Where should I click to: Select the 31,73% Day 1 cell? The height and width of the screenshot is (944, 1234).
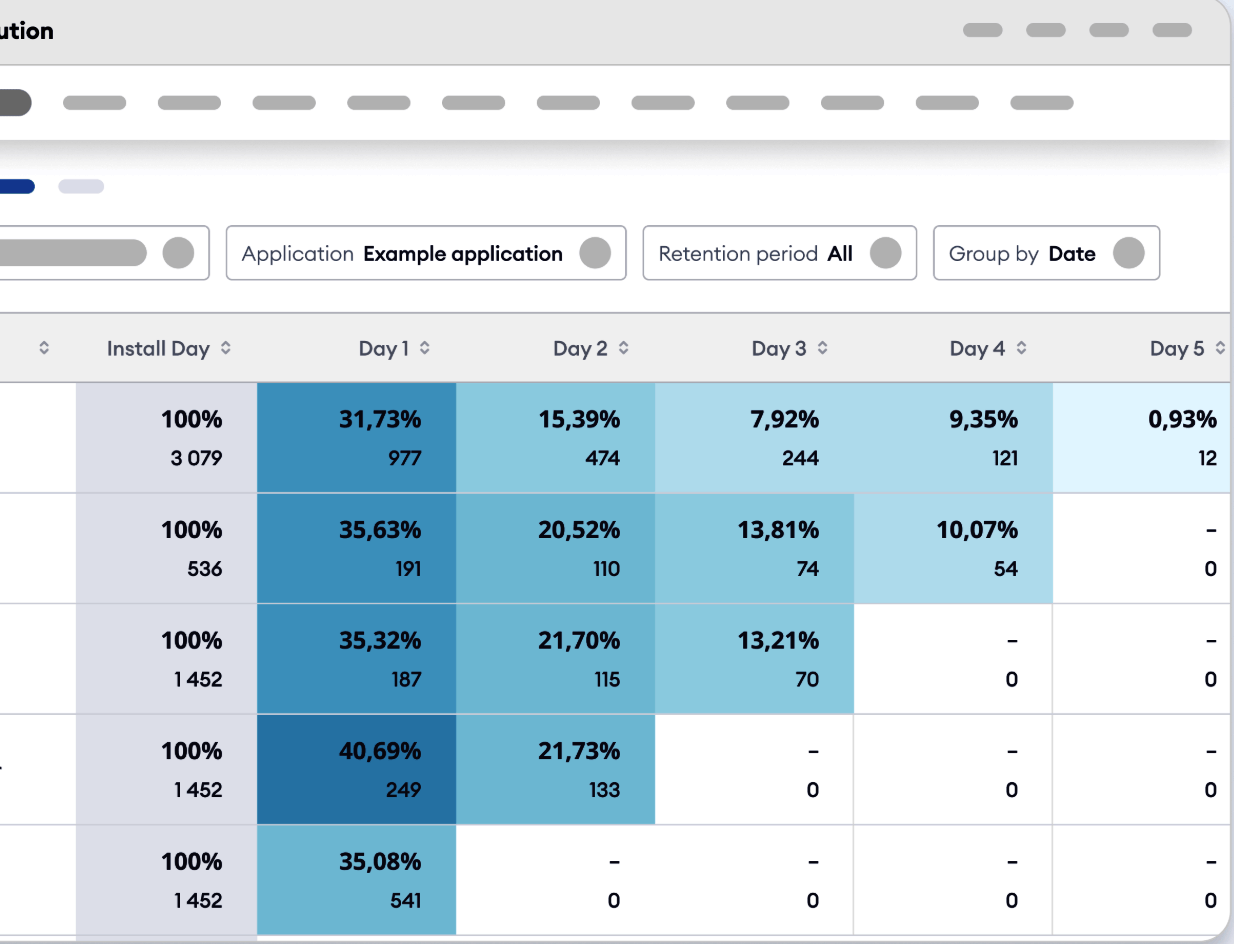click(356, 437)
